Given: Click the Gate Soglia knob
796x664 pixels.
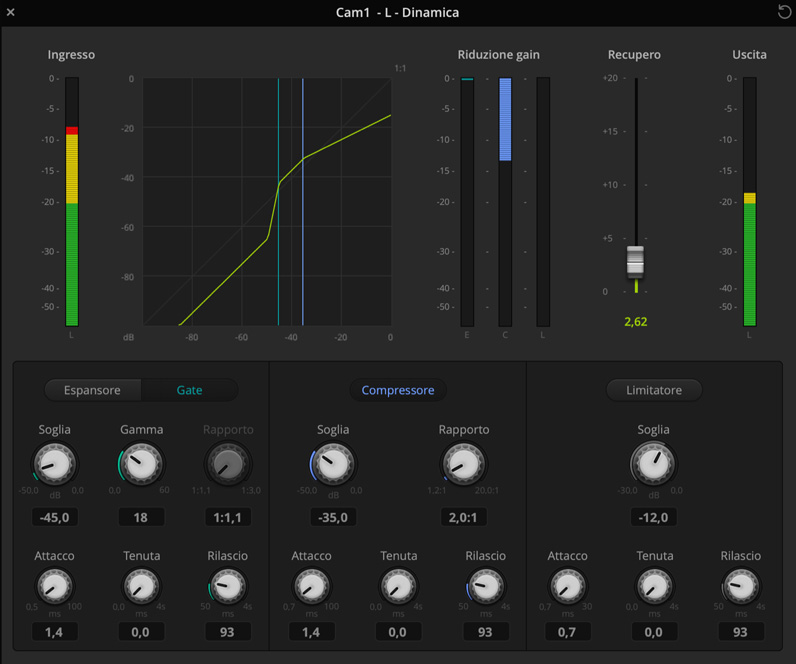Looking at the screenshot, I should (x=54, y=464).
